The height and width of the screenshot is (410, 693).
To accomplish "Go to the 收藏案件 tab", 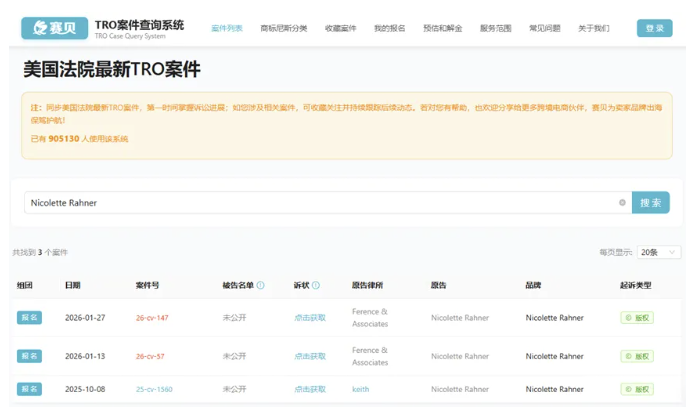I will tap(340, 29).
